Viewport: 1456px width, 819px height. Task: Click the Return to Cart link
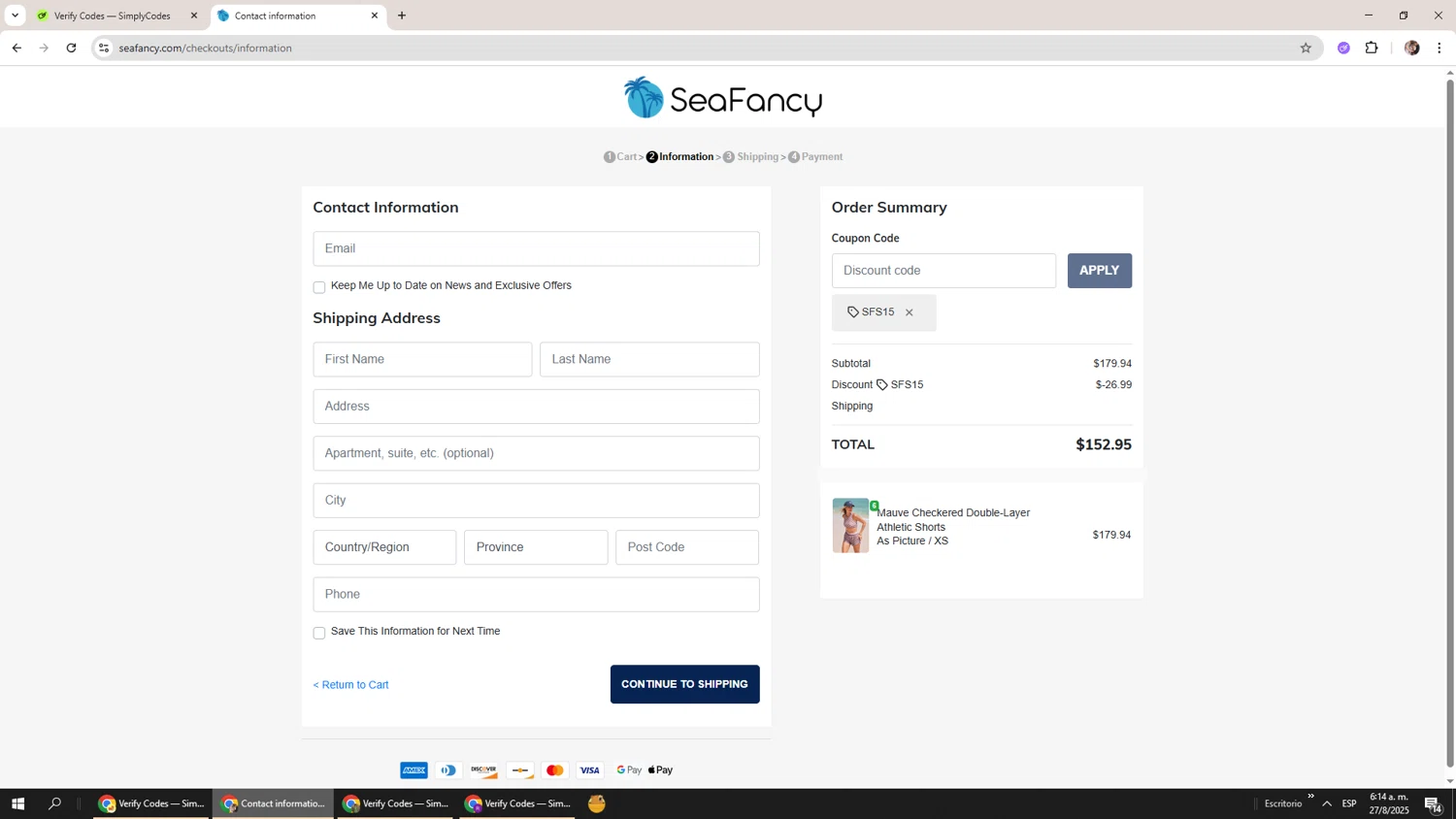click(350, 685)
